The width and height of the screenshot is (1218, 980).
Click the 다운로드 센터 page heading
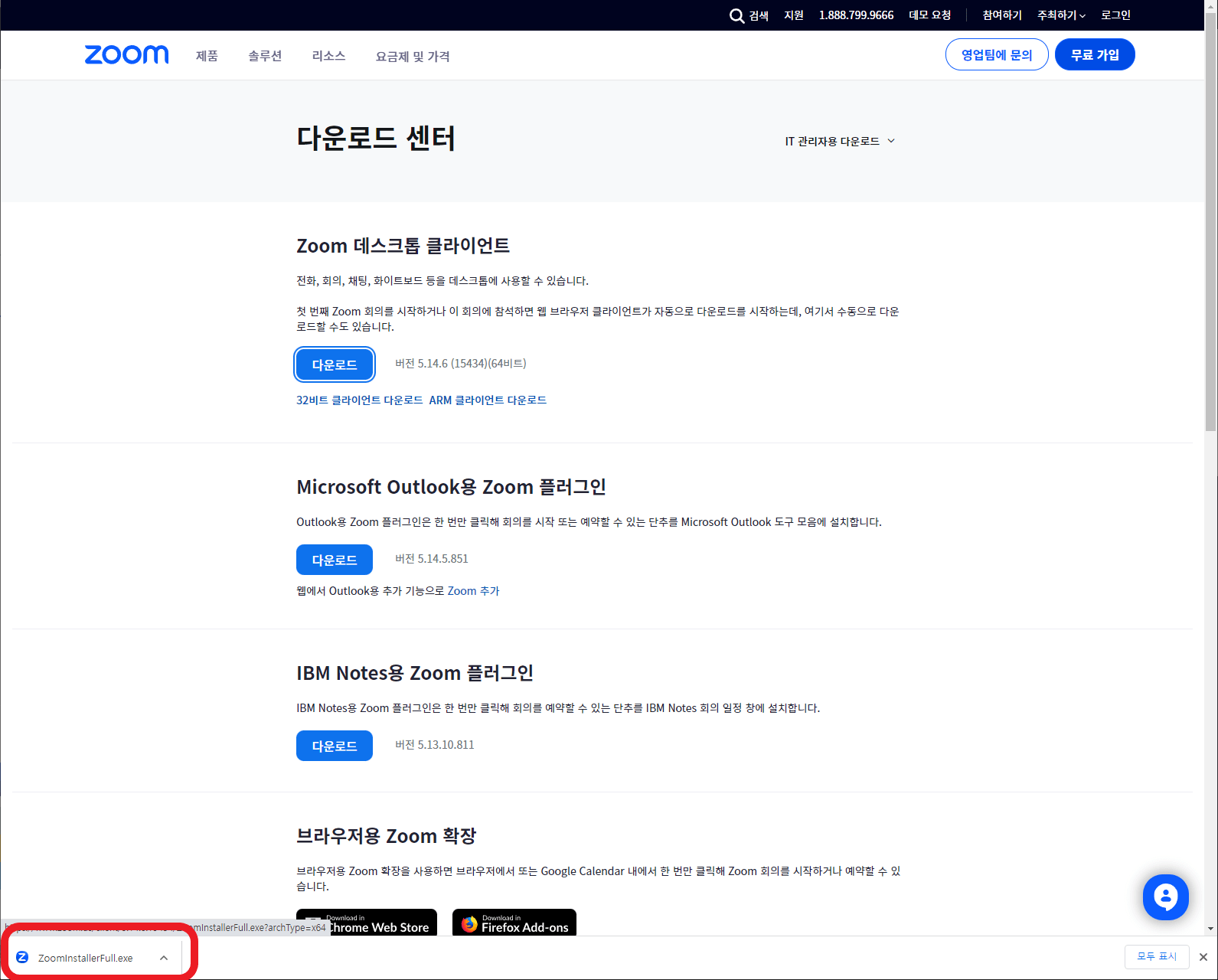(x=376, y=139)
